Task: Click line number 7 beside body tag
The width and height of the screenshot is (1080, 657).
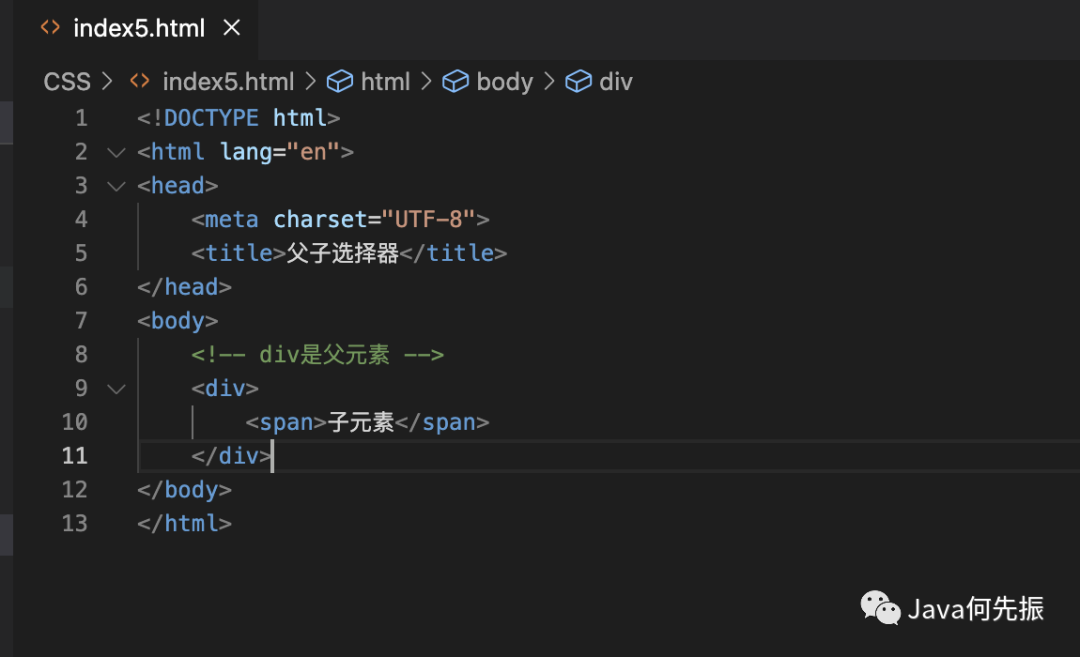Action: [81, 321]
